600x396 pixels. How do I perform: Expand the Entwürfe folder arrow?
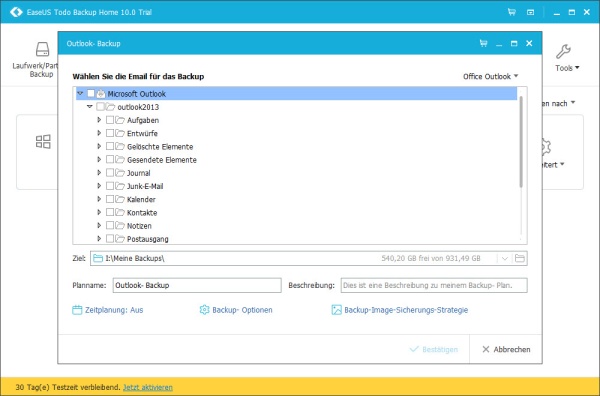click(x=99, y=133)
